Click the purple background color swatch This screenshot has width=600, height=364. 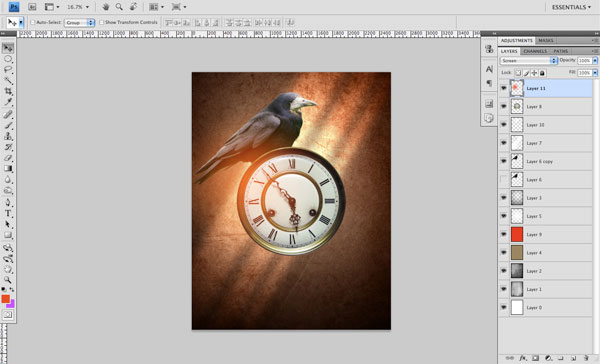coord(11,304)
